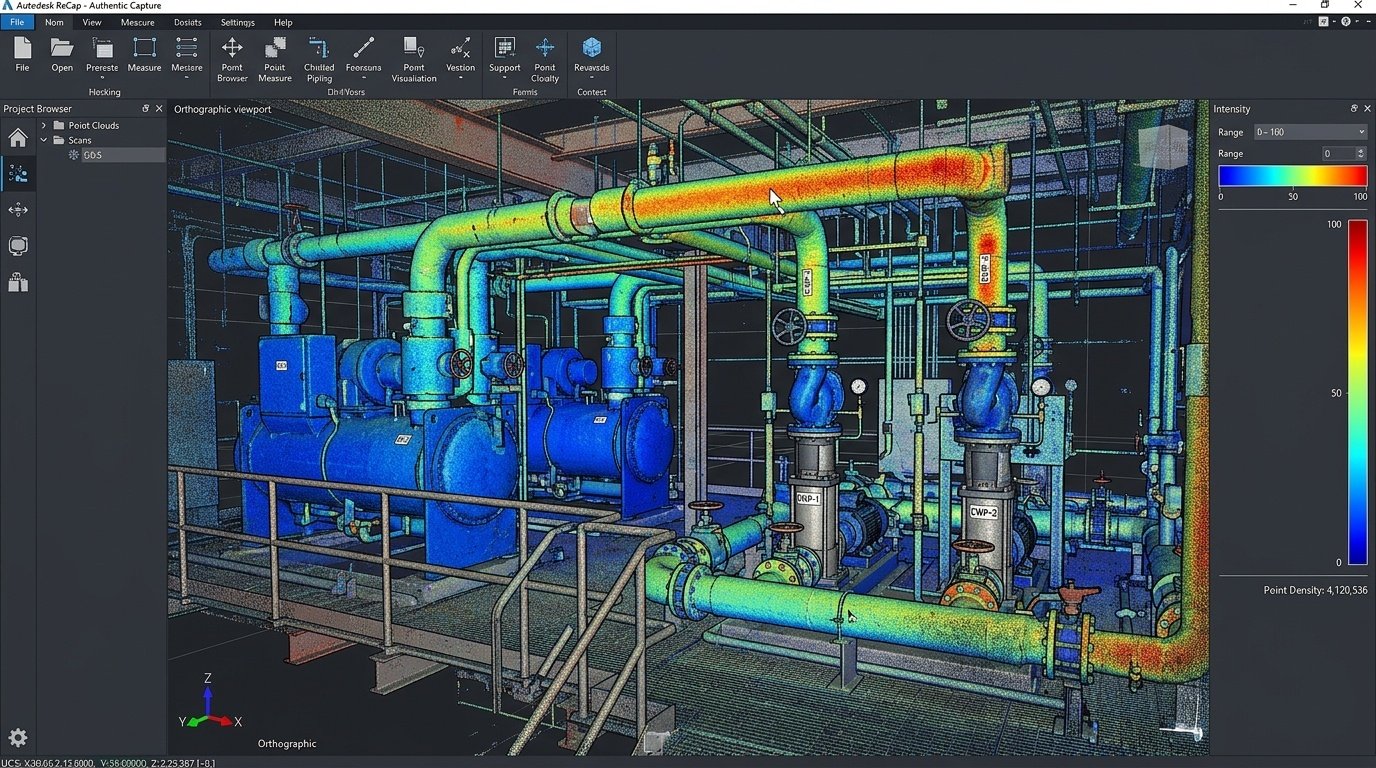Click the move arrows sidebar icon
1376x768 pixels.
coord(18,210)
